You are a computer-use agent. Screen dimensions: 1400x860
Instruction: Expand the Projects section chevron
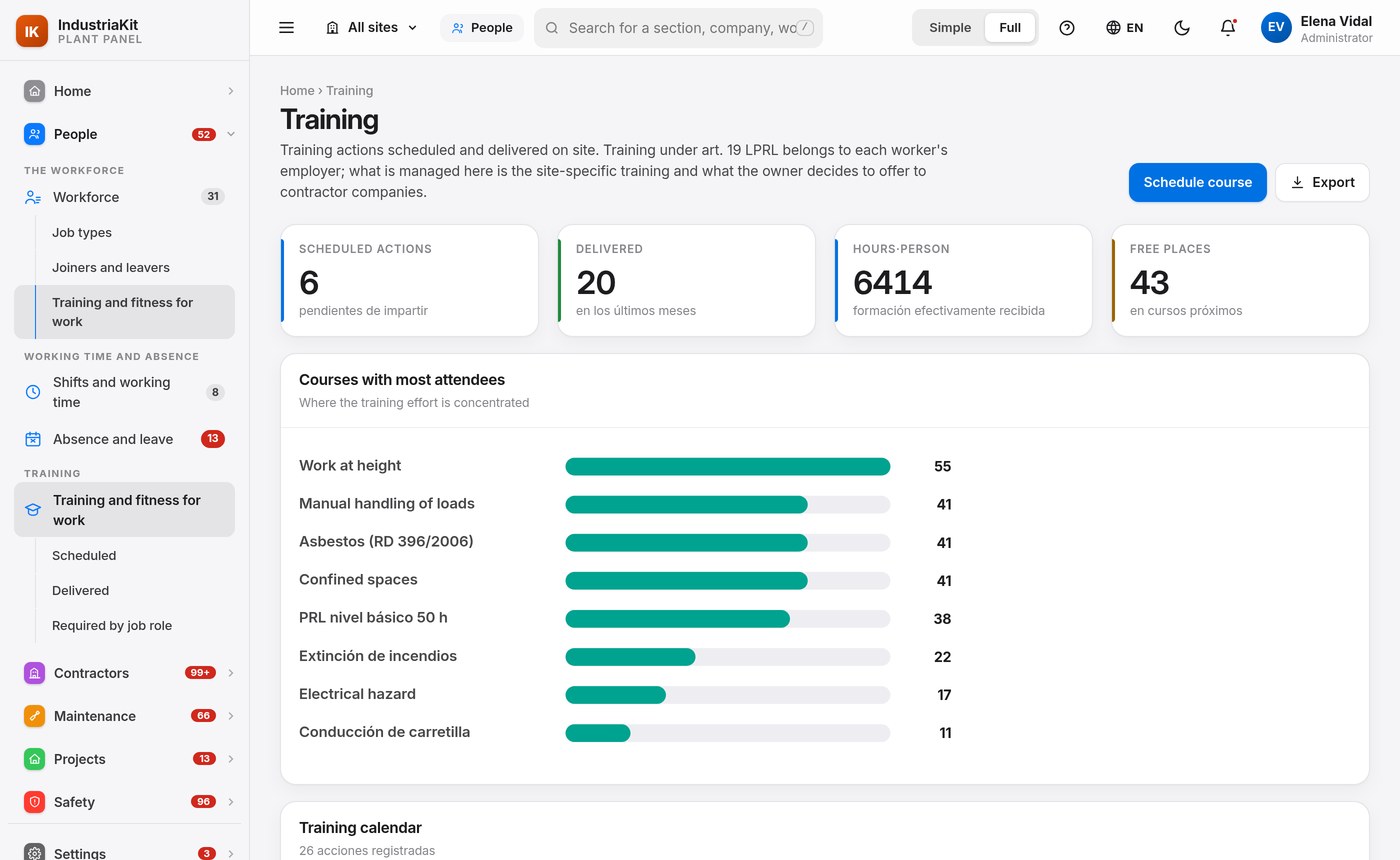[231, 759]
